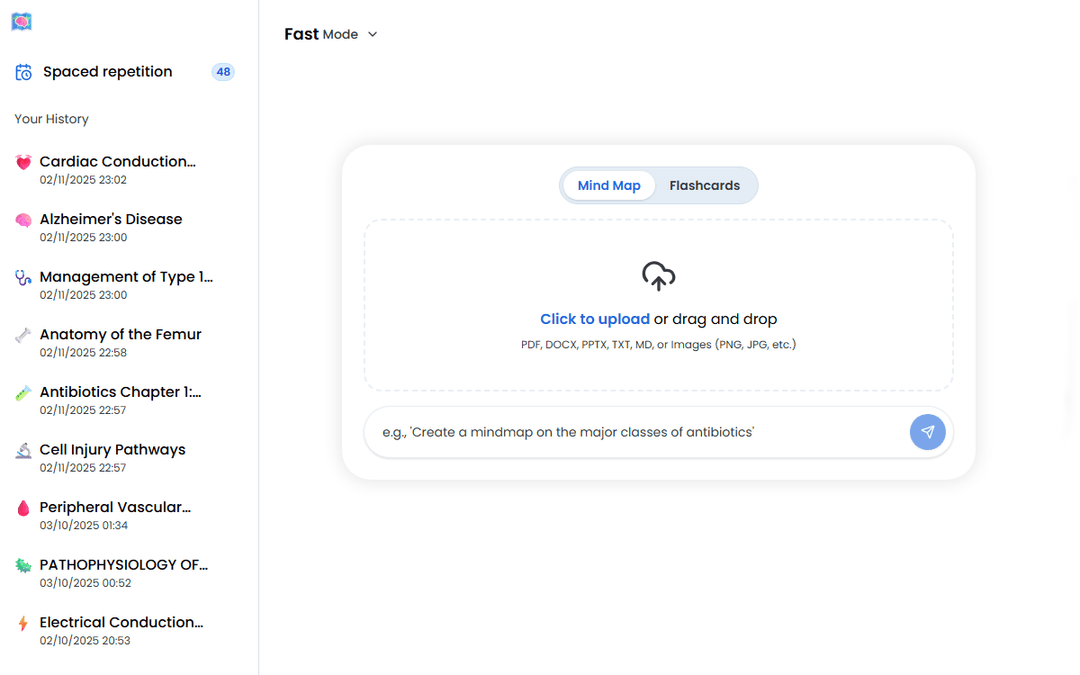The width and height of the screenshot is (1080, 675).
Task: Click the 'Click to upload' link
Action: 595,318
